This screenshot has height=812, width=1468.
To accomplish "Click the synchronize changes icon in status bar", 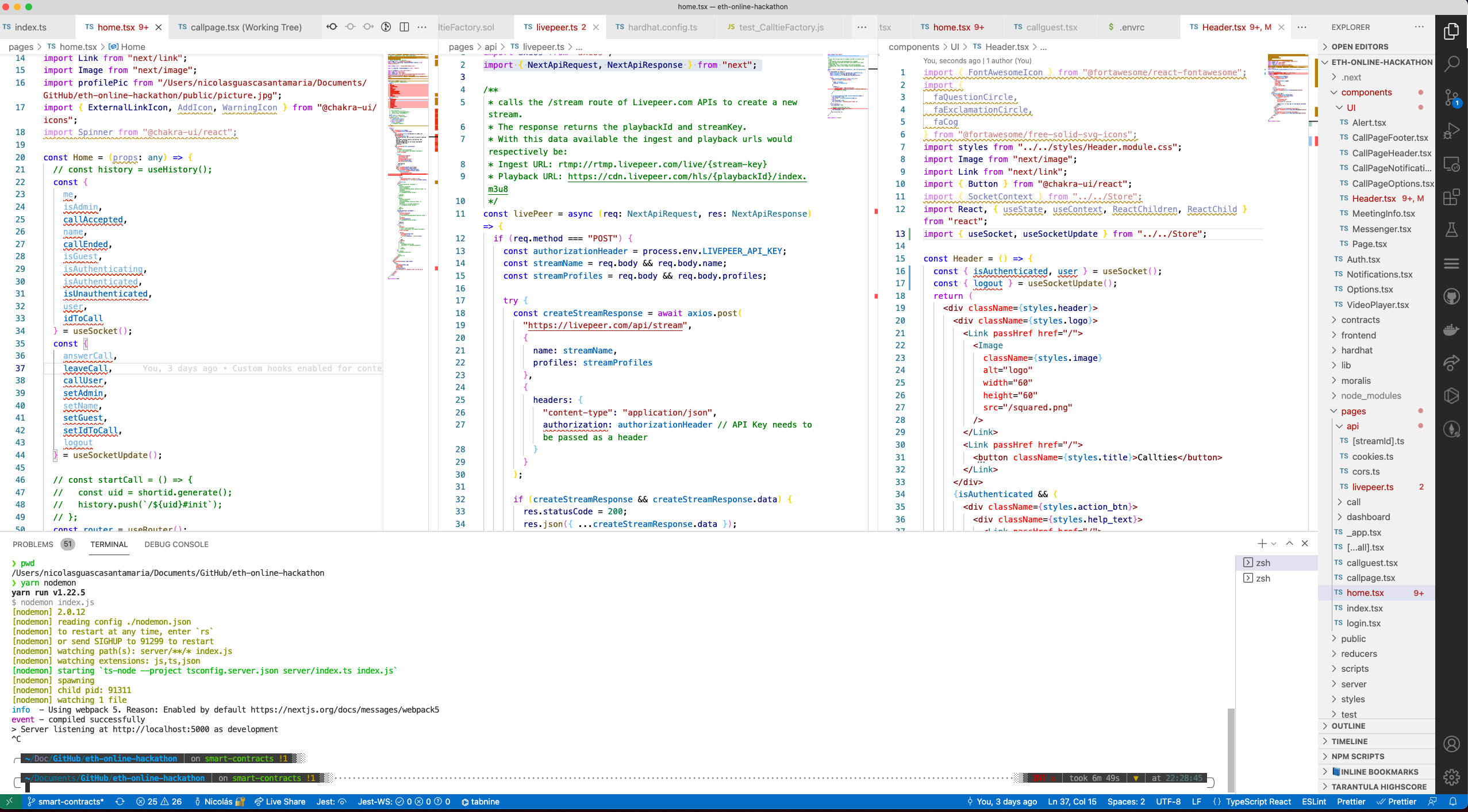I will (120, 802).
